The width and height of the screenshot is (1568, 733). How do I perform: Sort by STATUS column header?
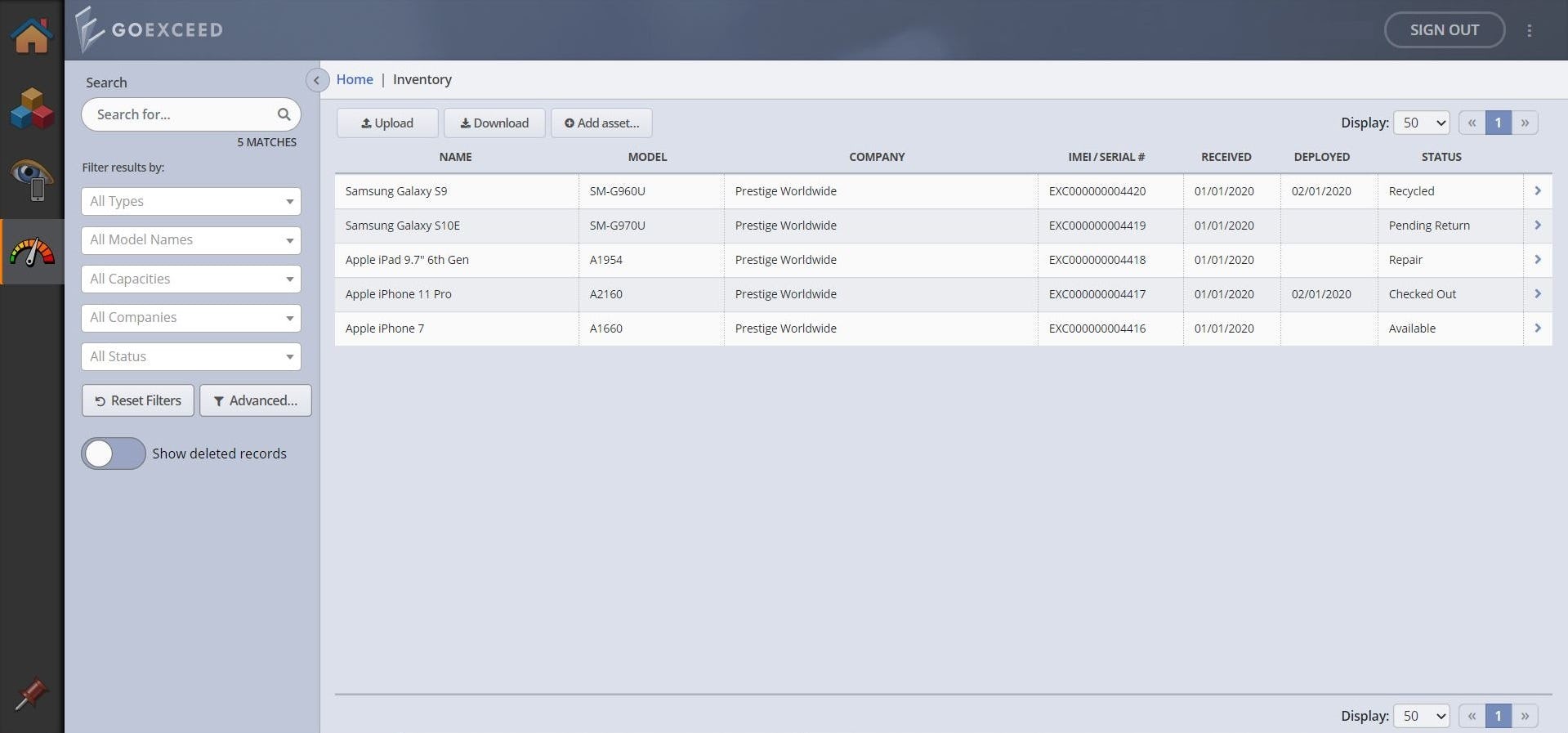click(1441, 157)
